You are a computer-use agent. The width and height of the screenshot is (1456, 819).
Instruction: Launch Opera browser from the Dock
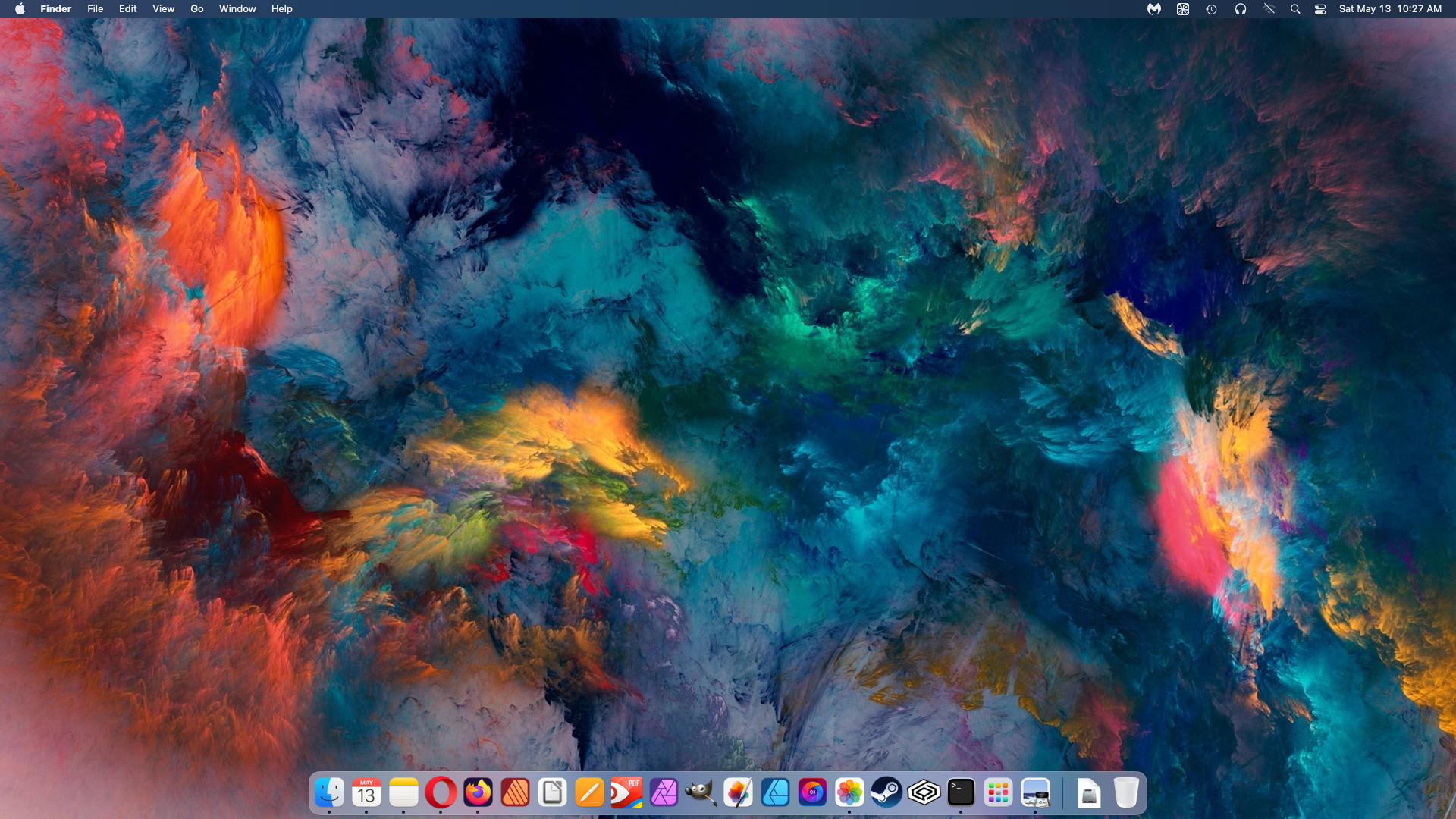point(441,793)
